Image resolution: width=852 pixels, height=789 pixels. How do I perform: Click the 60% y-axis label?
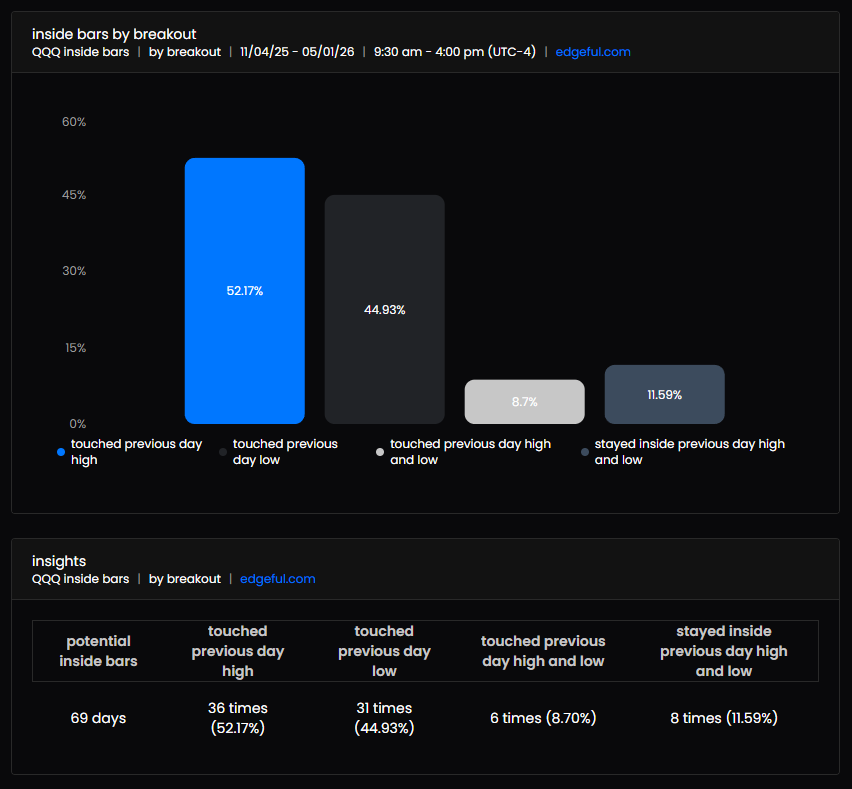74,122
